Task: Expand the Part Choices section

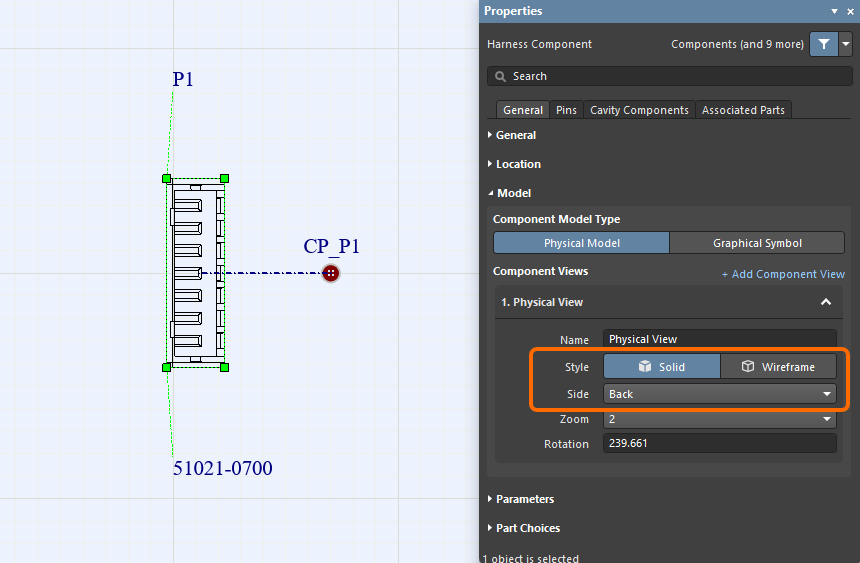Action: tap(524, 528)
